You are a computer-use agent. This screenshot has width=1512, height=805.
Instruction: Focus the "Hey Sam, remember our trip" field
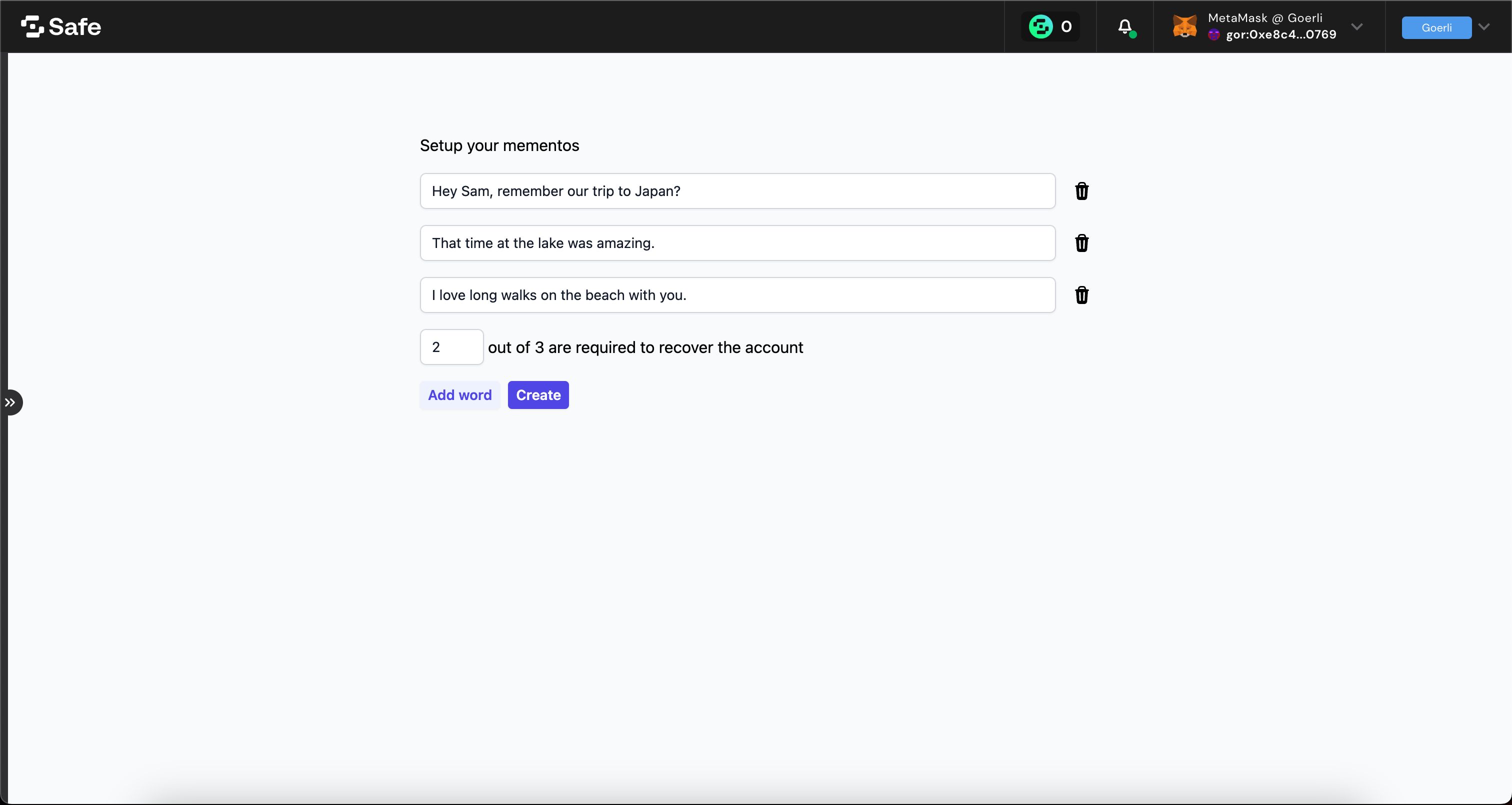click(x=737, y=191)
